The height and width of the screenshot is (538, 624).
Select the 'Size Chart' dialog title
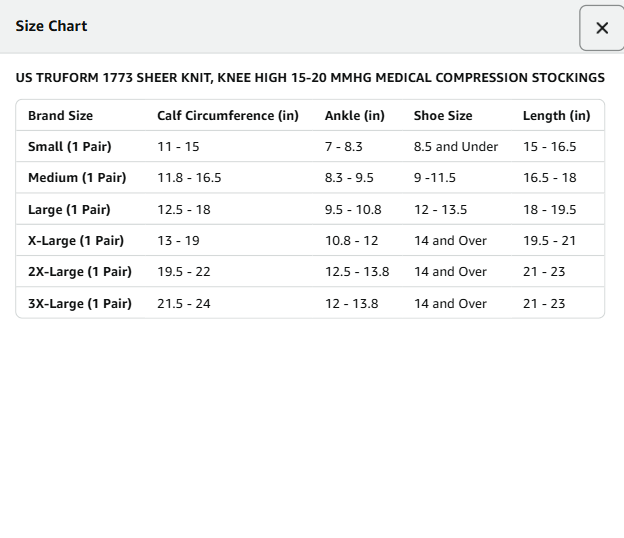(51, 26)
